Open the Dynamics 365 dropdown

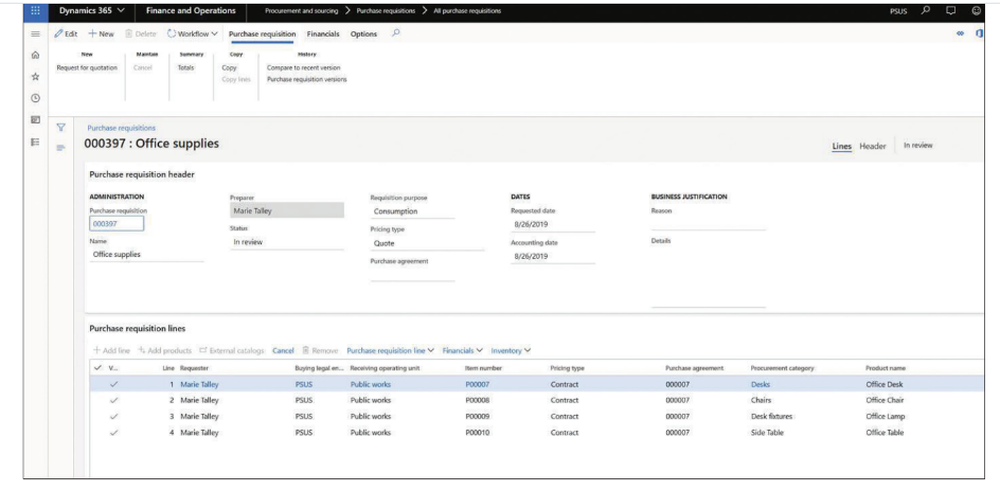coord(92,11)
